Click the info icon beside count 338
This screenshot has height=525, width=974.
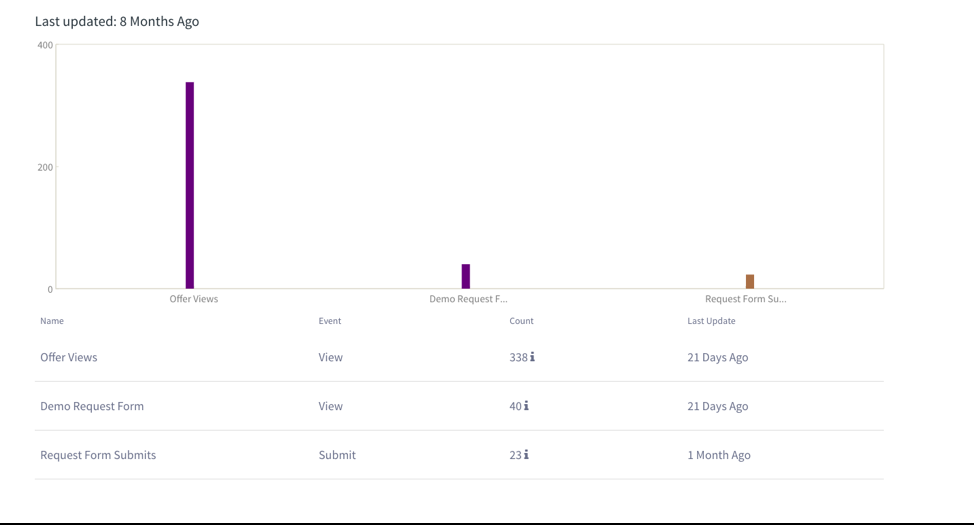point(532,357)
